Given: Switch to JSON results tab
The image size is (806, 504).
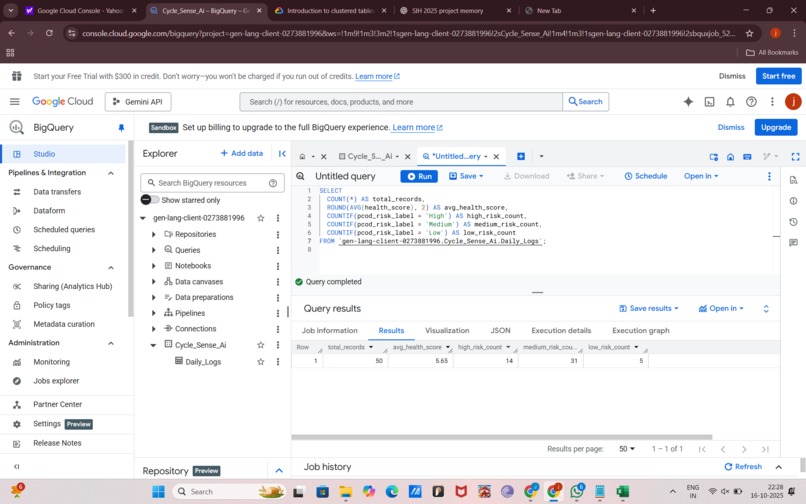Looking at the screenshot, I should tap(500, 331).
